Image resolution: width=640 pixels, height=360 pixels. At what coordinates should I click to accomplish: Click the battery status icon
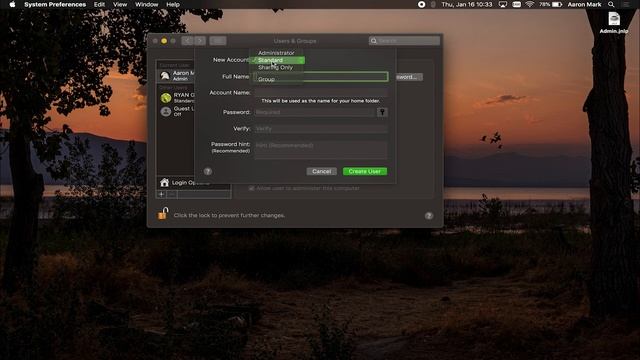[x=557, y=4]
